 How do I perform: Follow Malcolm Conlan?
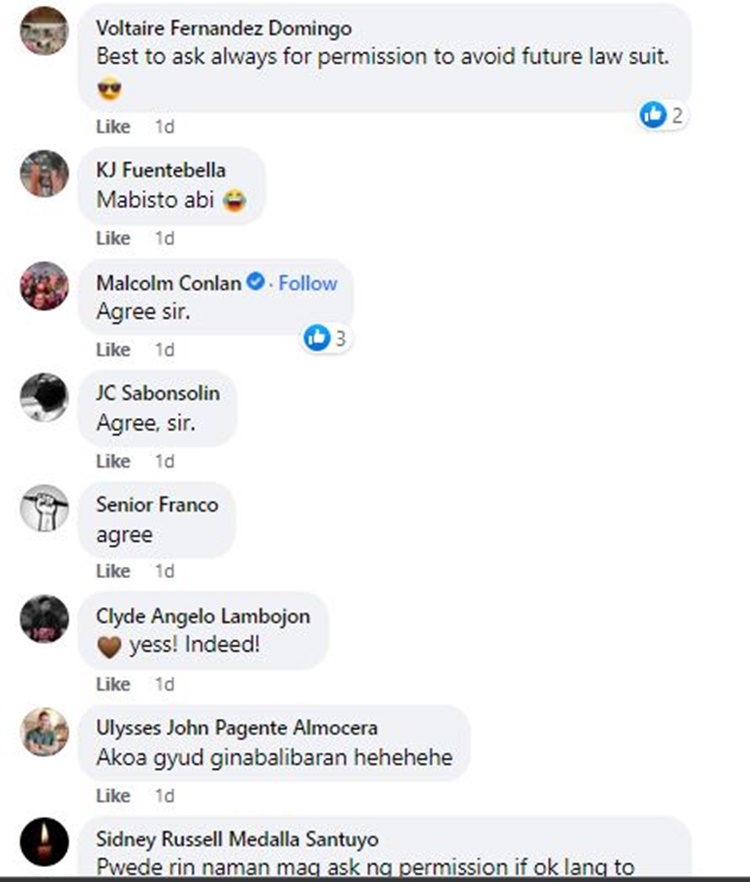pos(308,283)
